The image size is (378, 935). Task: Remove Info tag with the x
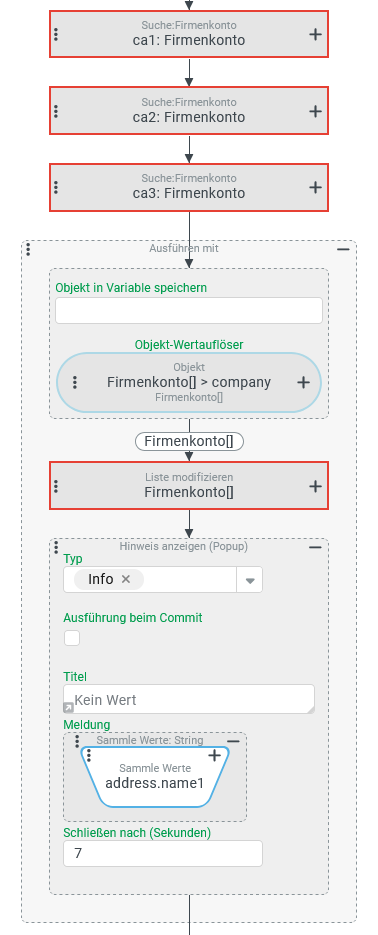(126, 579)
